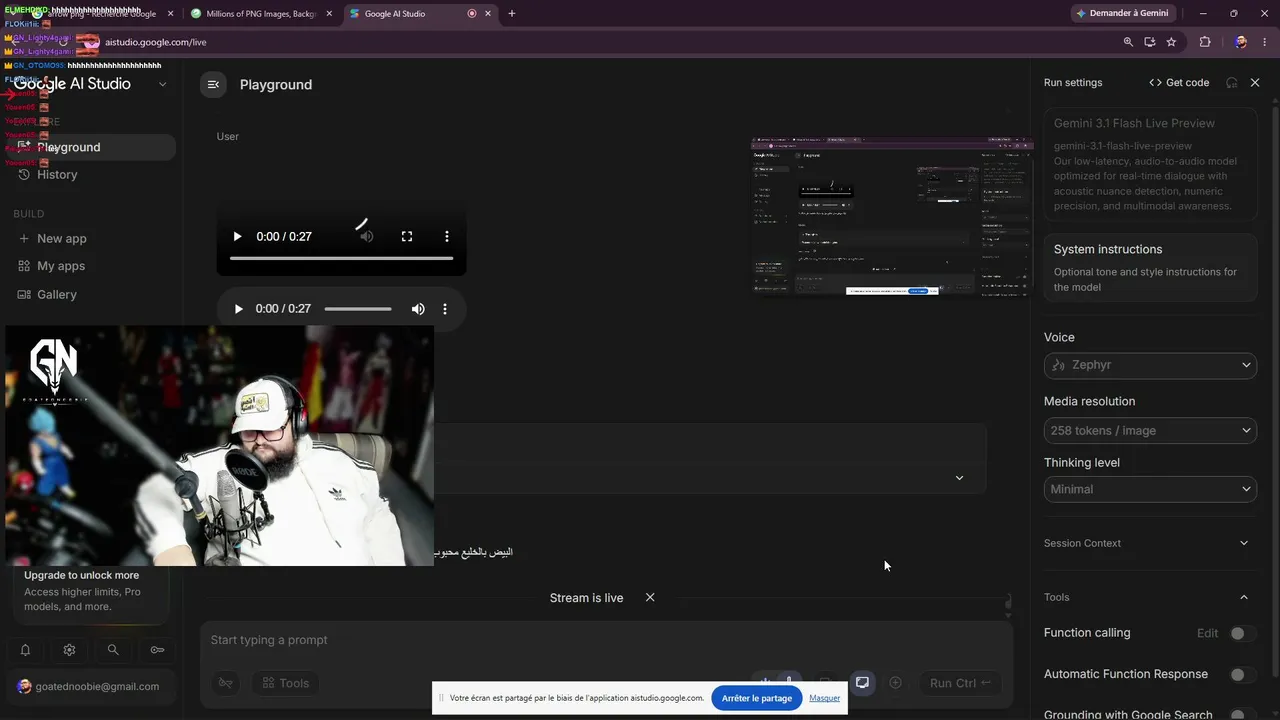Open the browser extensions puzzle icon
The width and height of the screenshot is (1280, 720).
point(1205,42)
